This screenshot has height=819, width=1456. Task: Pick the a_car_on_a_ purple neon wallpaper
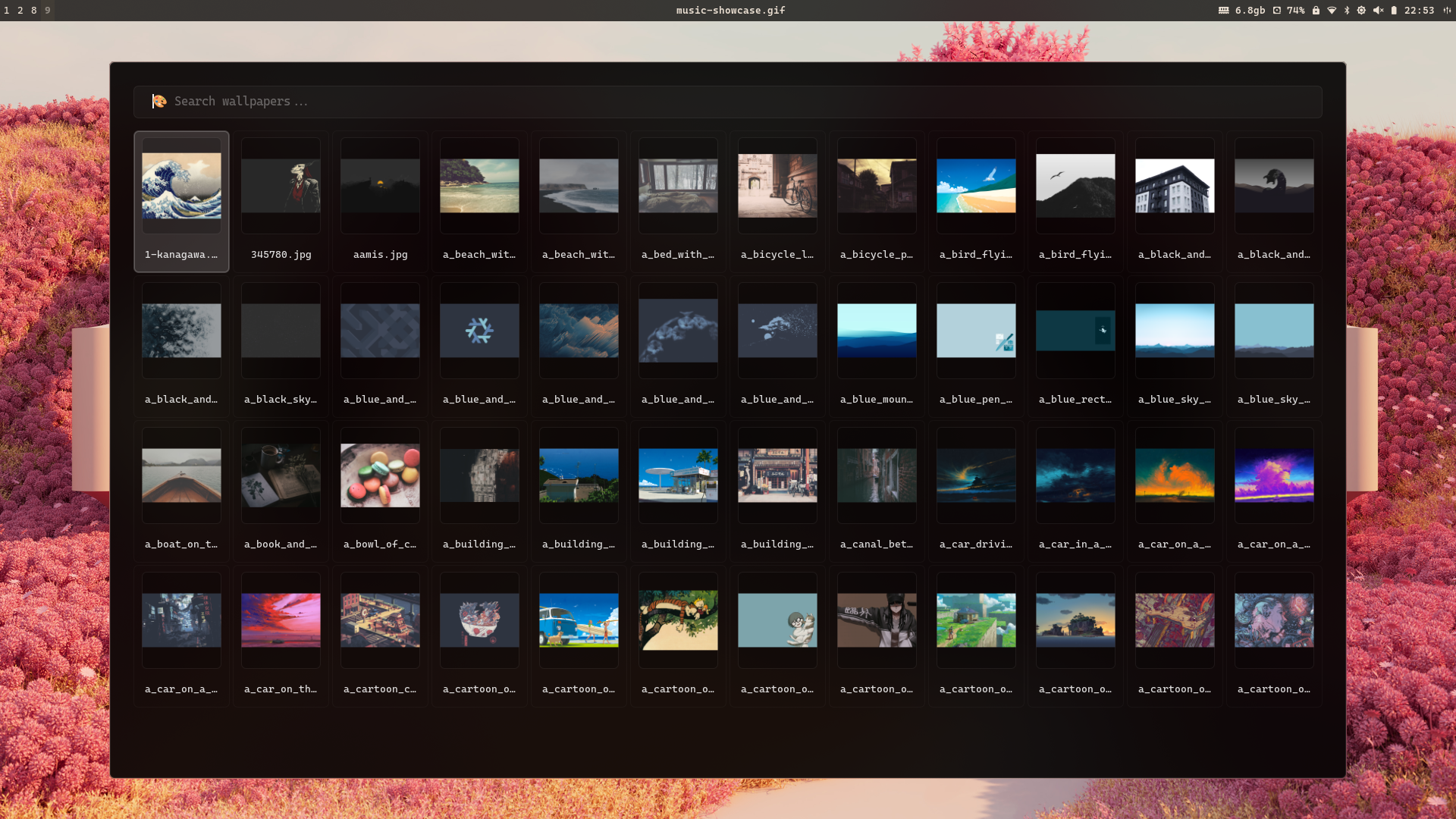tap(1274, 491)
